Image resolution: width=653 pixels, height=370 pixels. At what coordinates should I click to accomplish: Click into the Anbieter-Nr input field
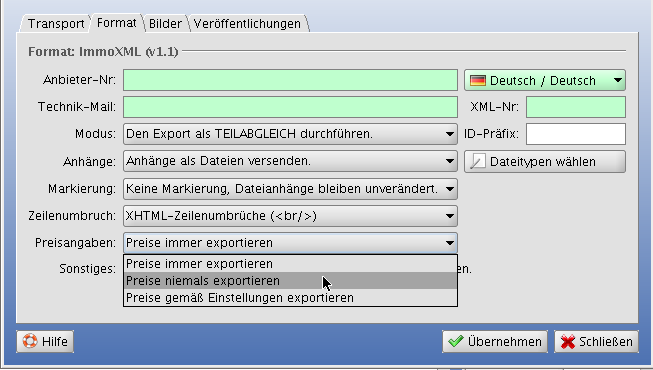[290, 80]
